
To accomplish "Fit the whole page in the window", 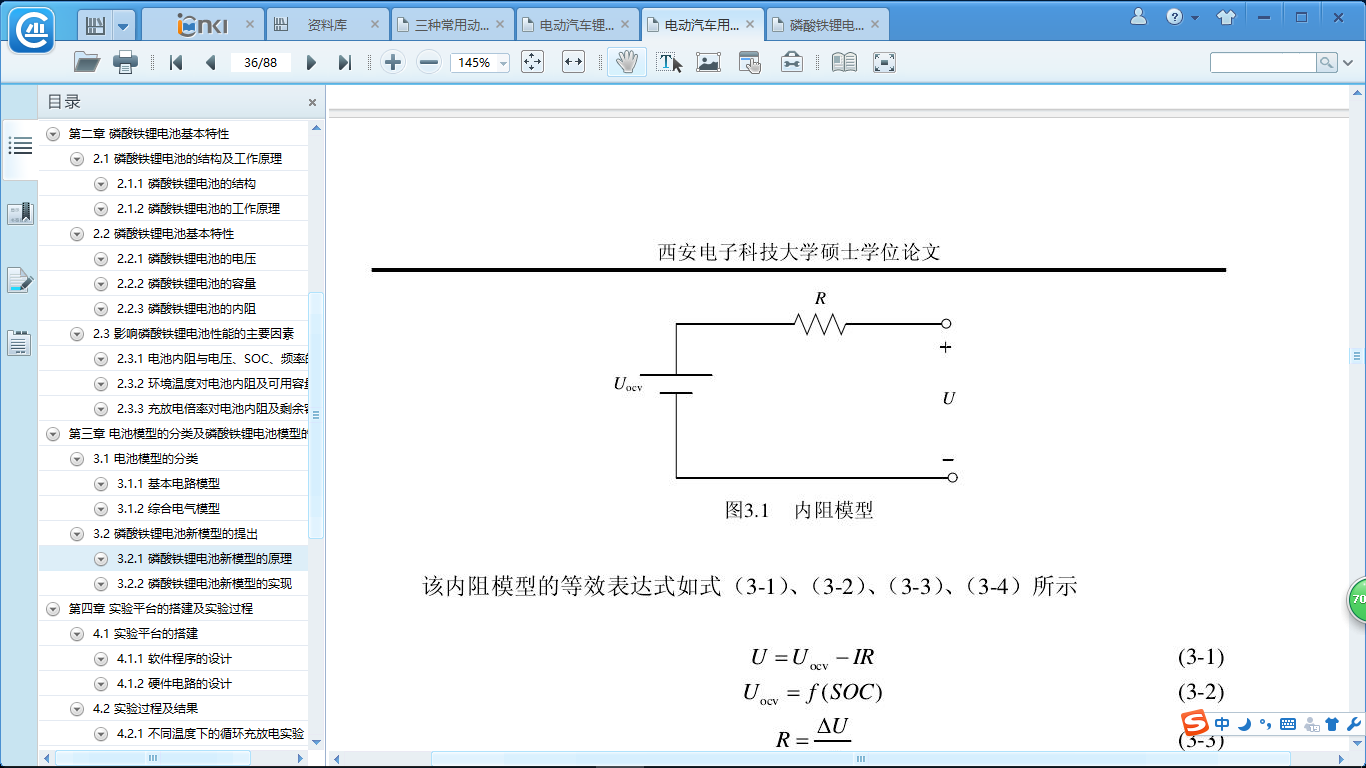I will pyautogui.click(x=532, y=62).
